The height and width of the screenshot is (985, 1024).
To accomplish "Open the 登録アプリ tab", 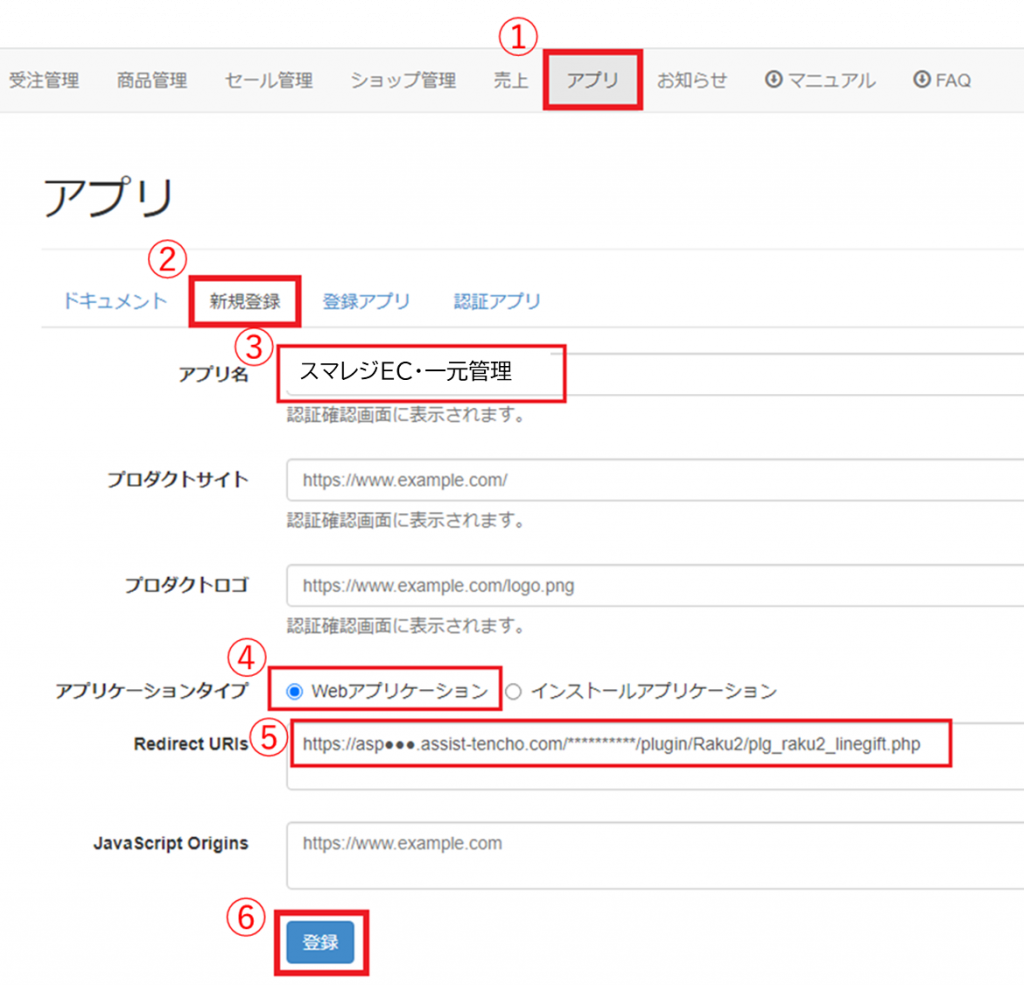I will [x=366, y=301].
